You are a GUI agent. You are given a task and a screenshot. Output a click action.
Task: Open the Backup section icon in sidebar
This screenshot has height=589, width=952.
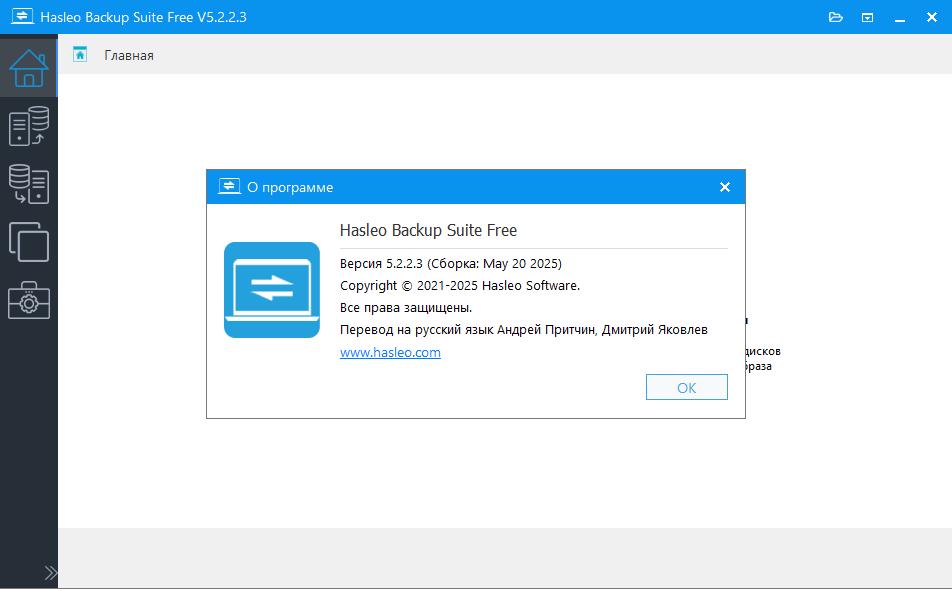29,126
